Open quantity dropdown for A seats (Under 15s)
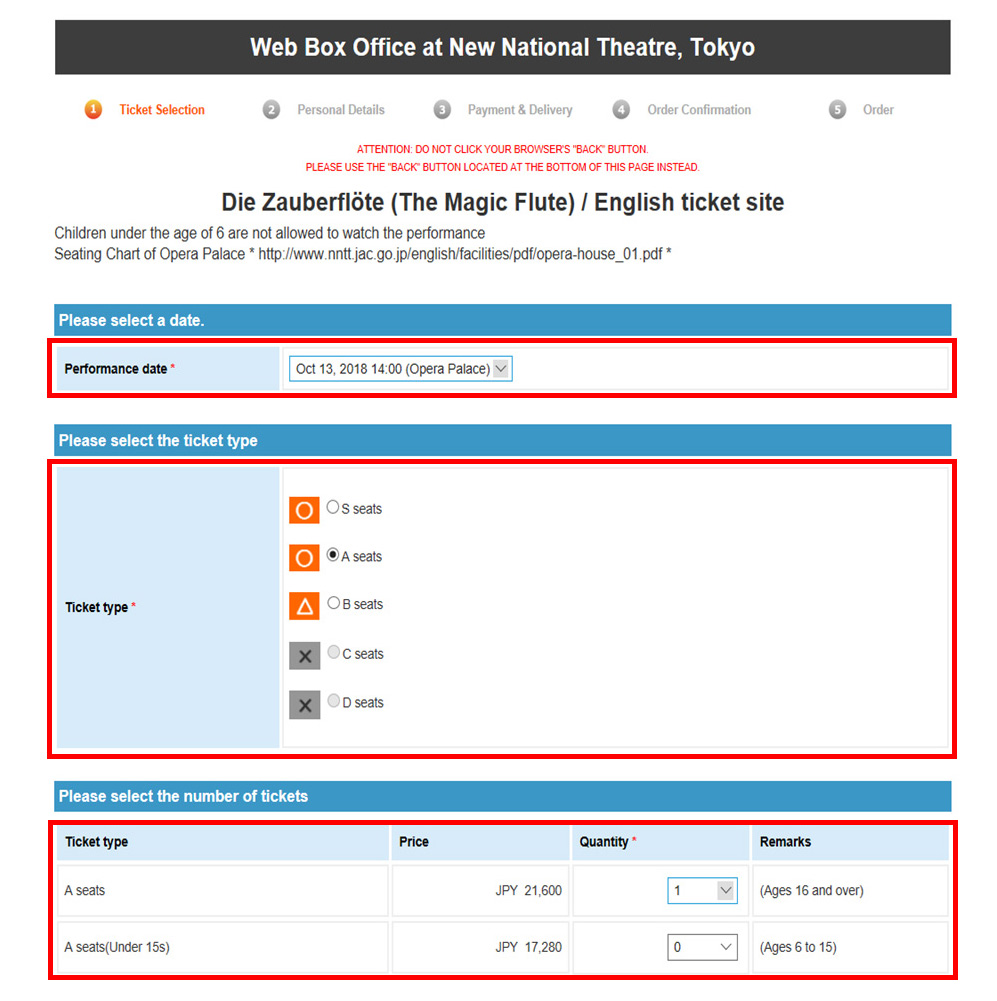 click(x=702, y=947)
